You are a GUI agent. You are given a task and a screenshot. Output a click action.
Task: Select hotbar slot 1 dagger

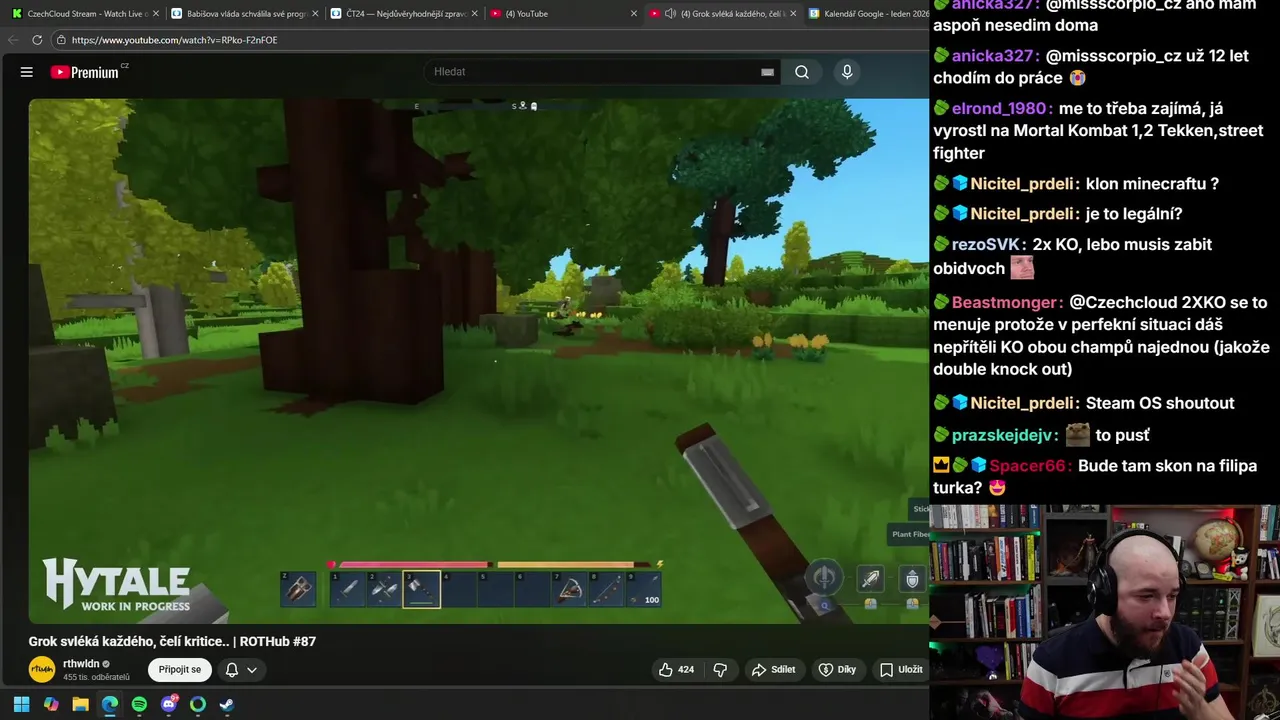pyautogui.click(x=348, y=590)
